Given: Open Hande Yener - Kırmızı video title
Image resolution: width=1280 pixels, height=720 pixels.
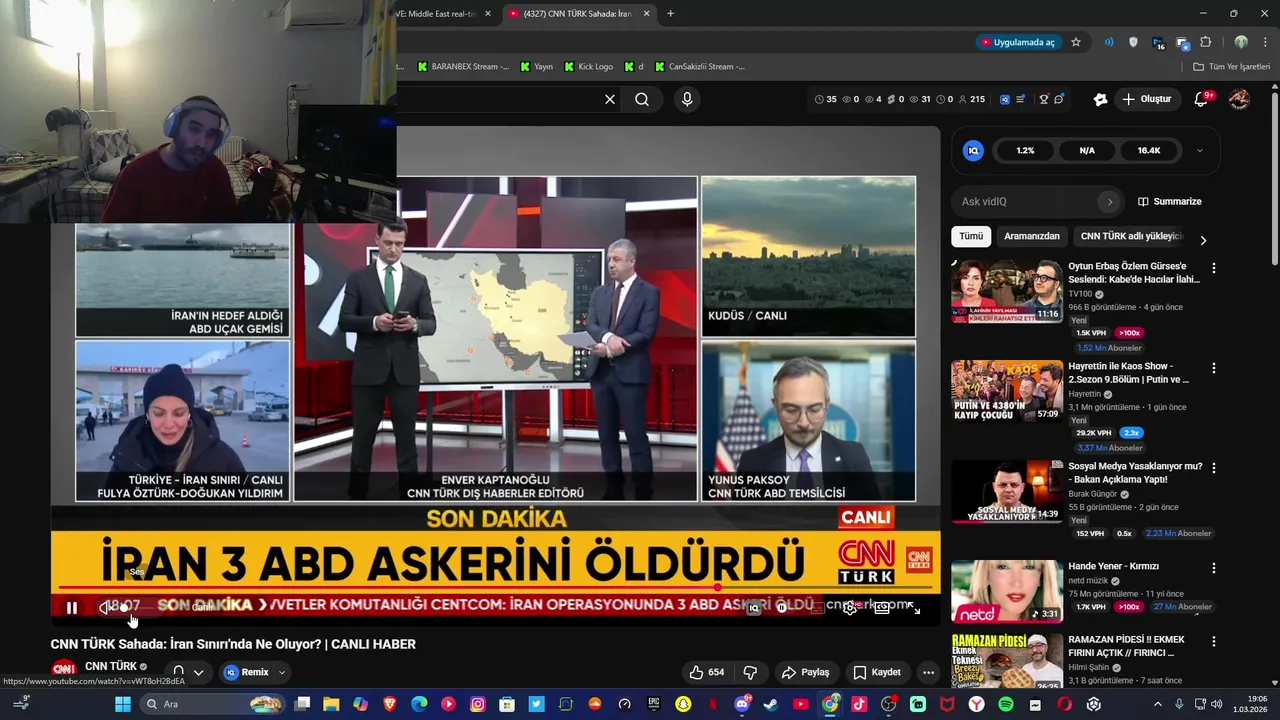Looking at the screenshot, I should (1113, 566).
